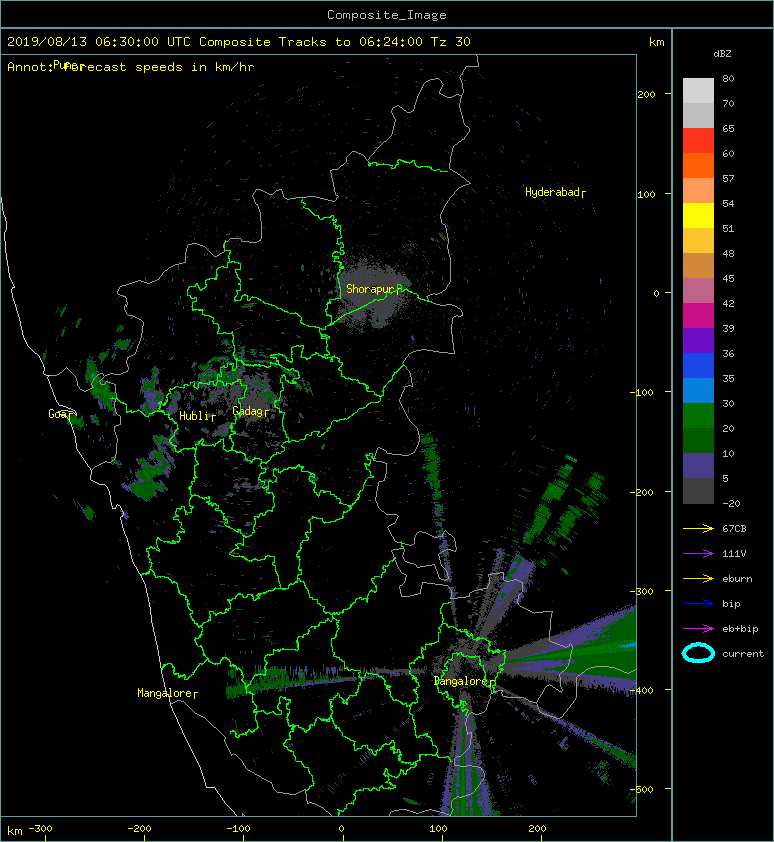Click the dBZ legend heading
774x842 pixels.
[x=722, y=54]
